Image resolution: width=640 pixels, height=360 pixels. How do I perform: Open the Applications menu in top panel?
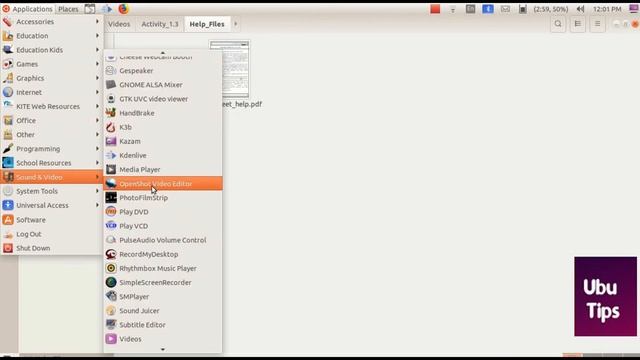(27, 9)
